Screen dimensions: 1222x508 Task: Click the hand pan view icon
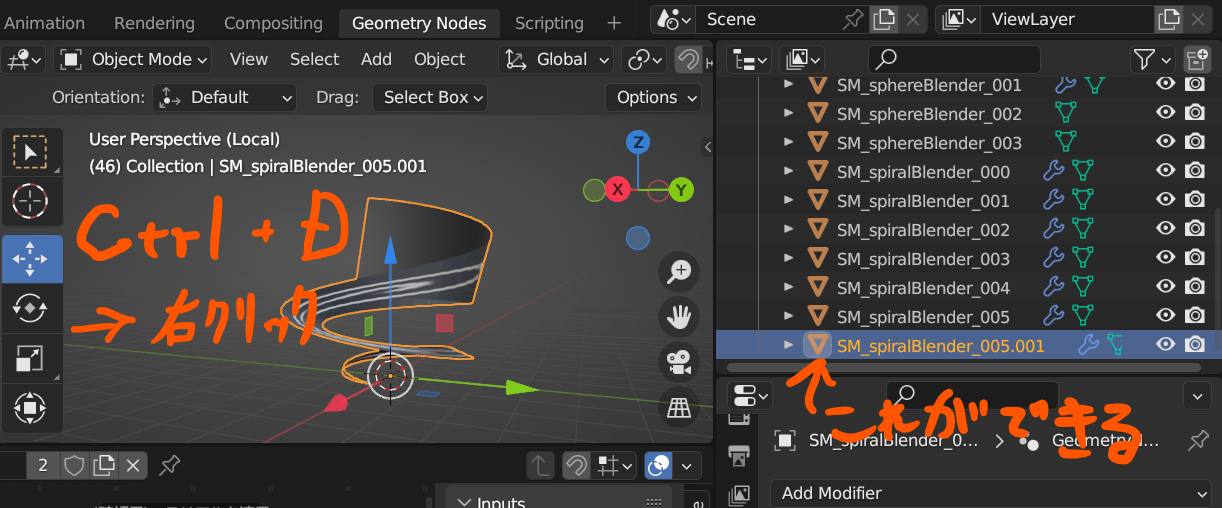point(679,317)
